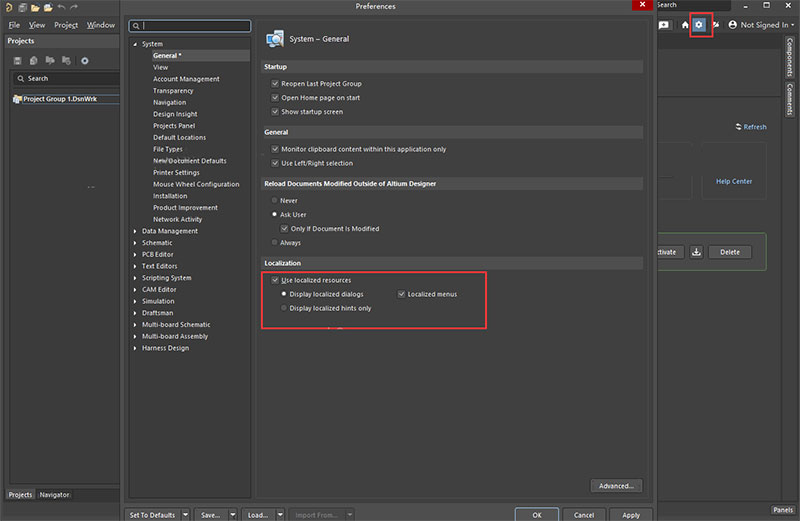
Task: Click the notifications icon next to gear
Action: (x=716, y=24)
